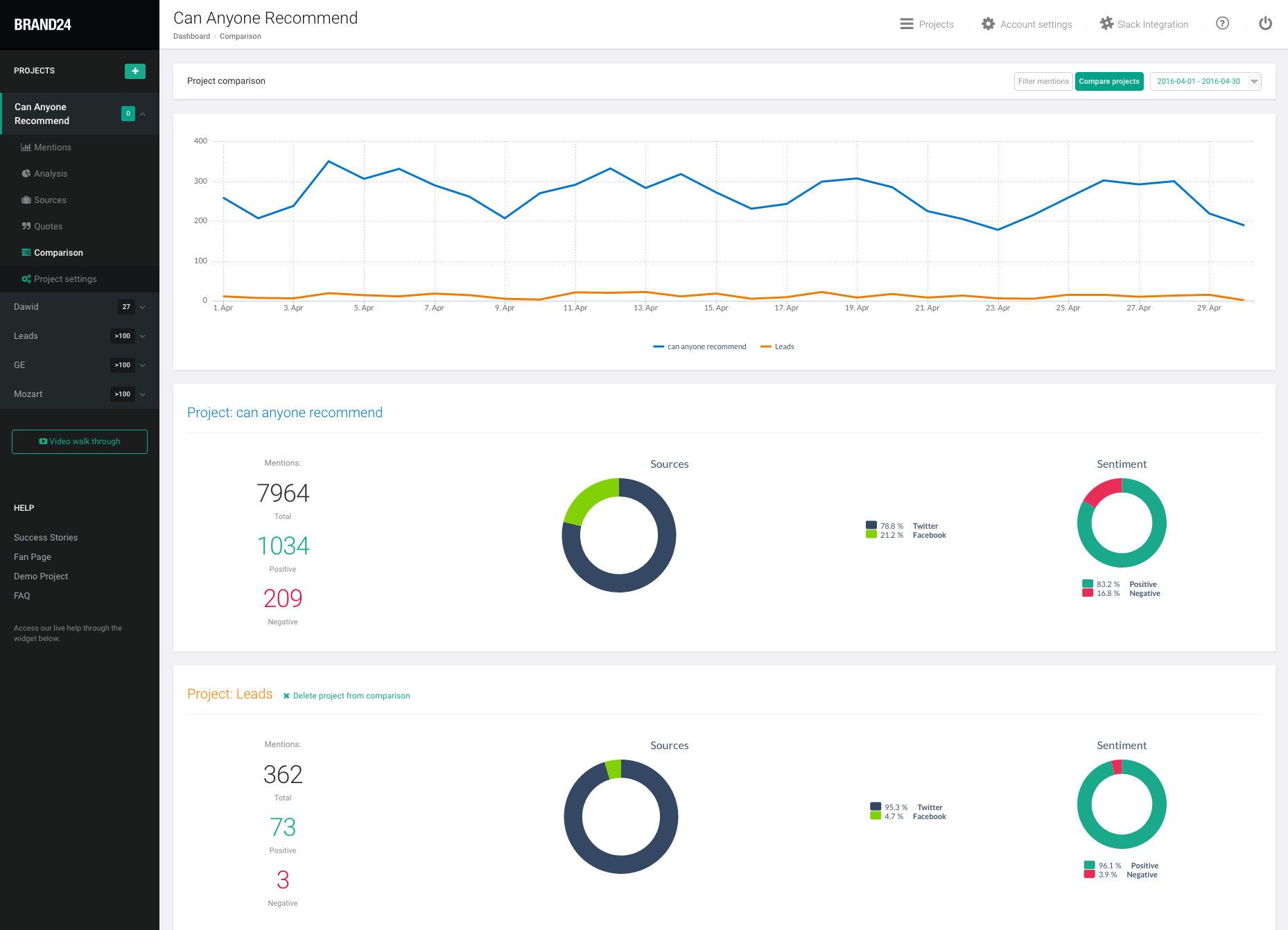The height and width of the screenshot is (930, 1288).
Task: Expand the Dawid project in the sidebar
Action: click(143, 307)
